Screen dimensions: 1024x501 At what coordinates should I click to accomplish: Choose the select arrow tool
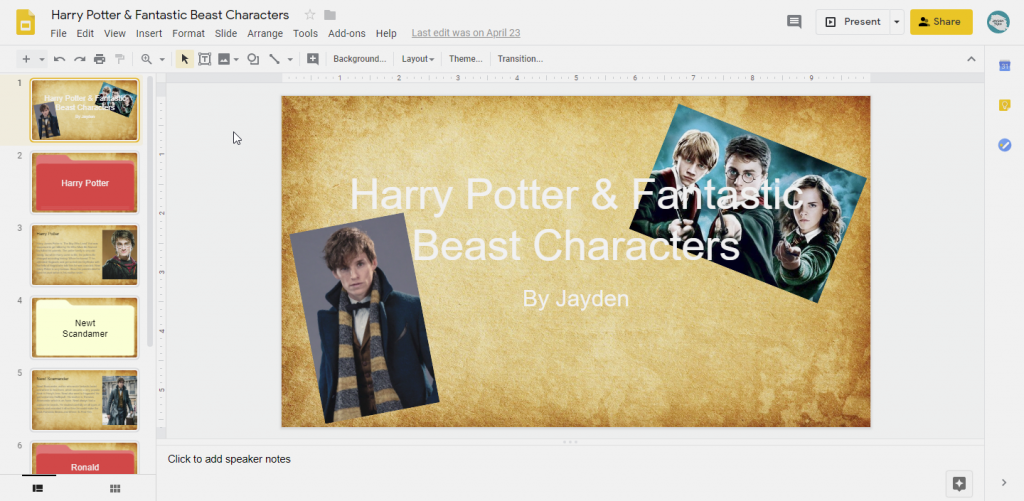184,59
